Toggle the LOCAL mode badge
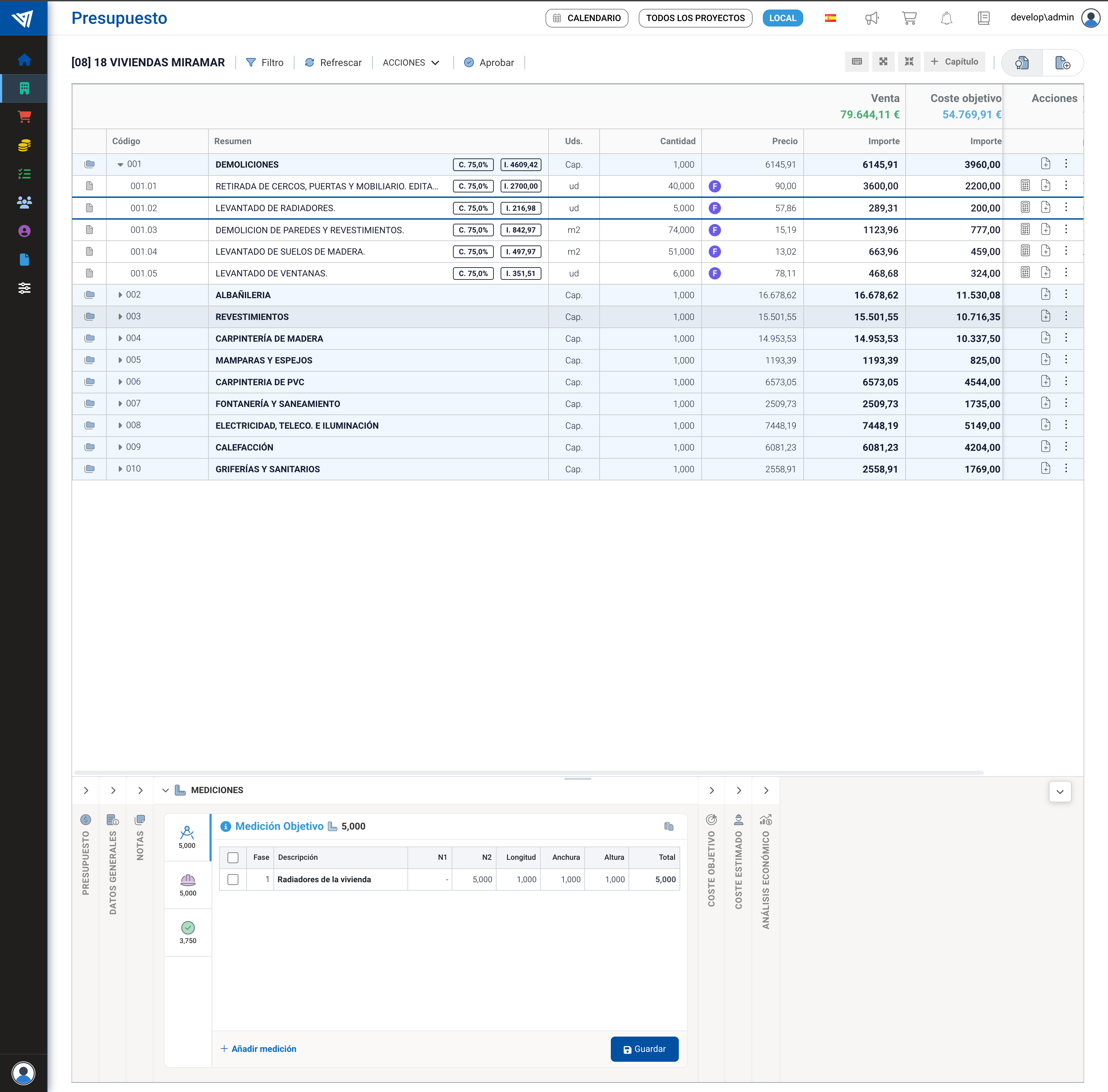 pyautogui.click(x=782, y=18)
